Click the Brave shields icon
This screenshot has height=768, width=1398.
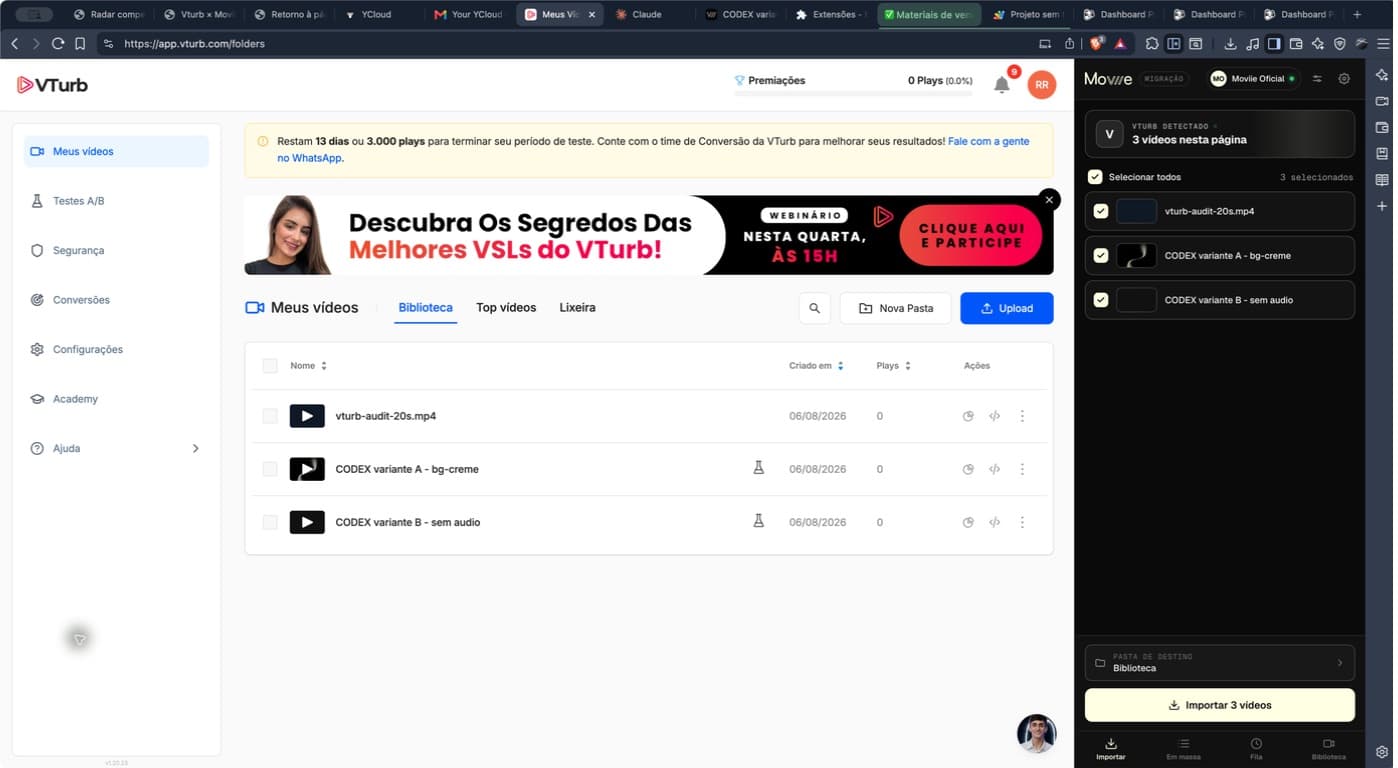point(1096,44)
